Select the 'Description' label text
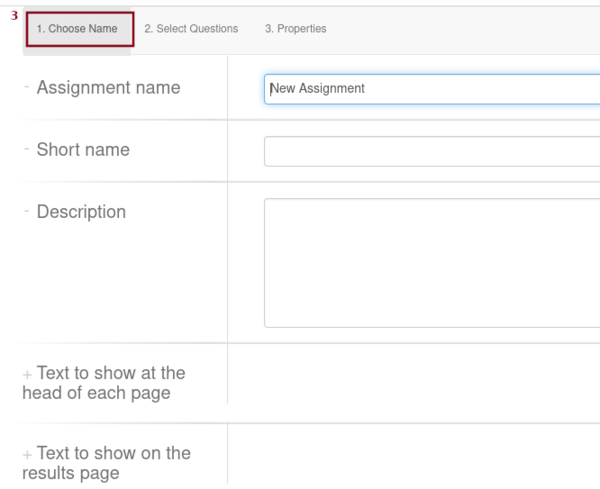The image size is (600, 489). 81,212
